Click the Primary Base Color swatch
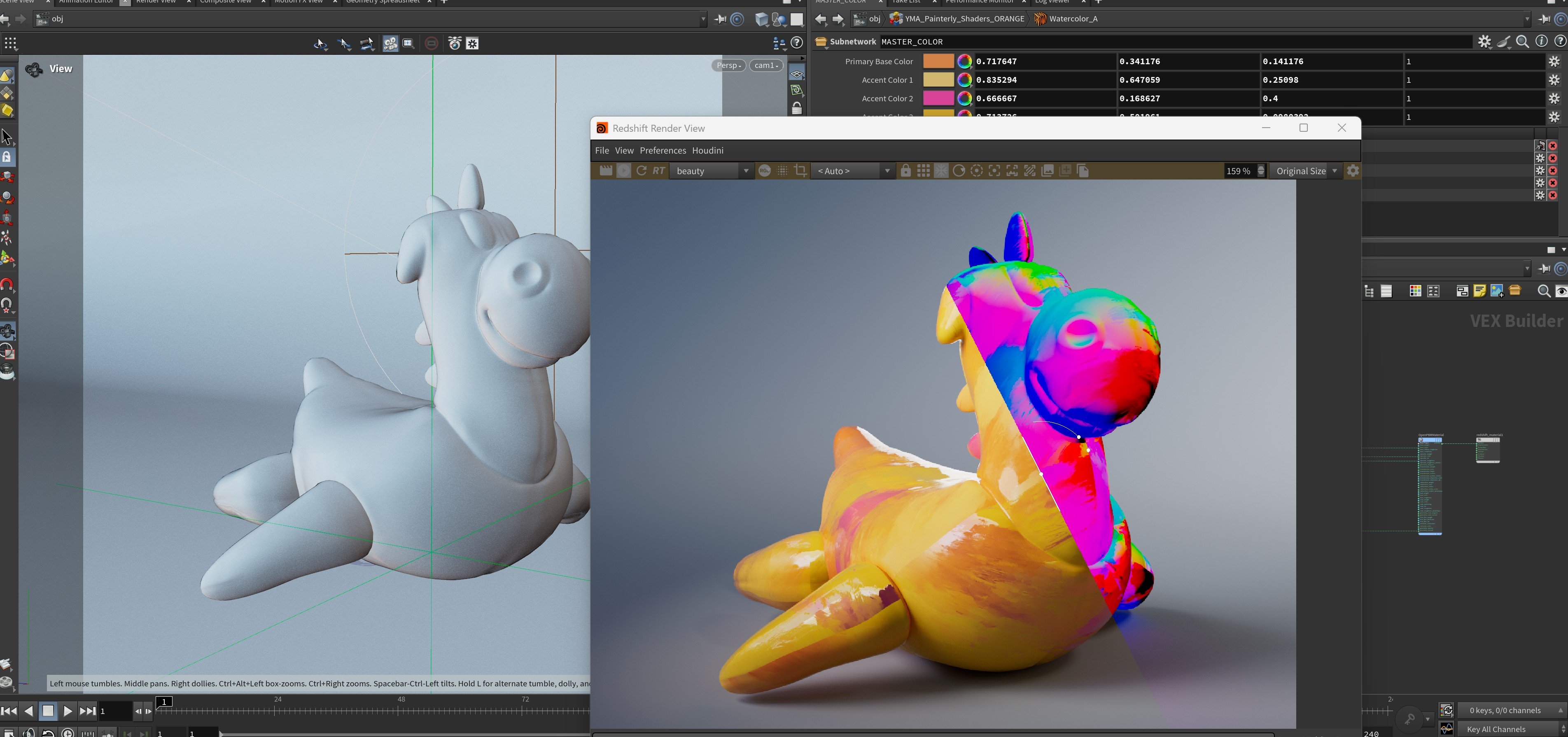The width and height of the screenshot is (1568, 737). click(x=938, y=61)
